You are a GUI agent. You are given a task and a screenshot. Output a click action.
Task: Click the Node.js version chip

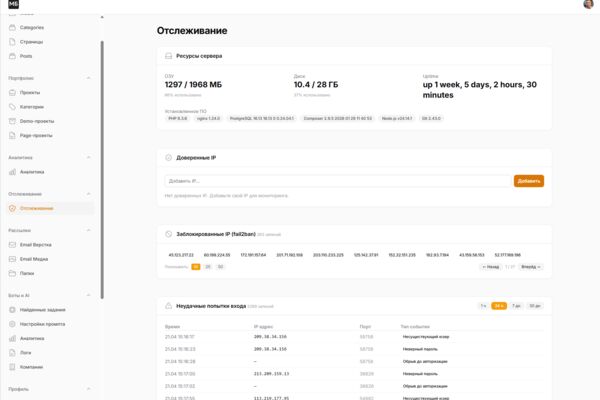tap(397, 119)
